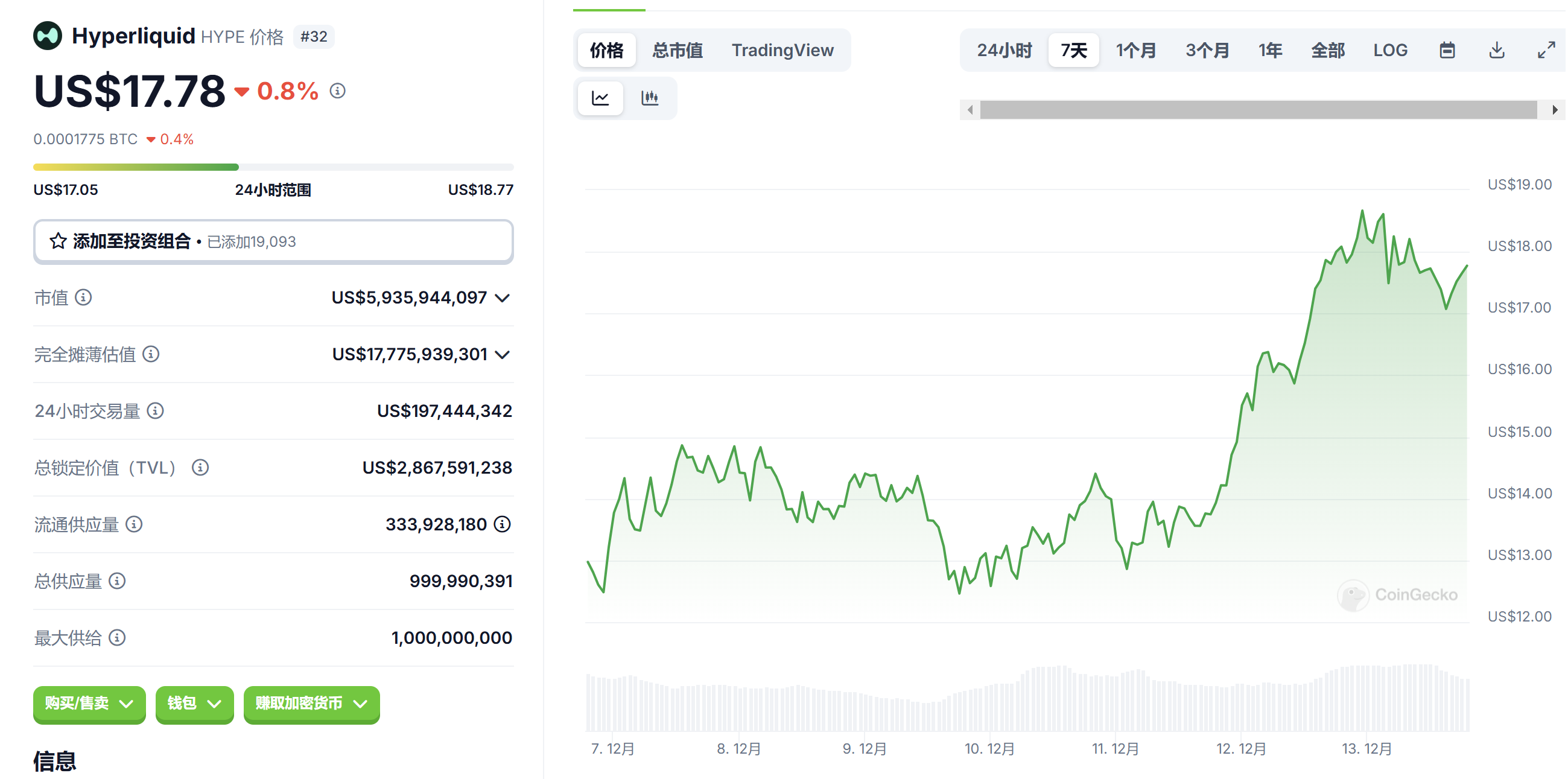Screen dimensions: 1568x779
Task: Expand chart to fullscreen
Action: [1546, 51]
